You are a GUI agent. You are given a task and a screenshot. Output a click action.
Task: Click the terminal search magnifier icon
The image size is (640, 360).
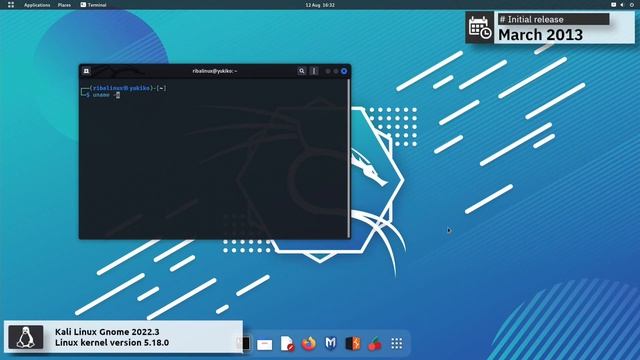click(x=302, y=71)
